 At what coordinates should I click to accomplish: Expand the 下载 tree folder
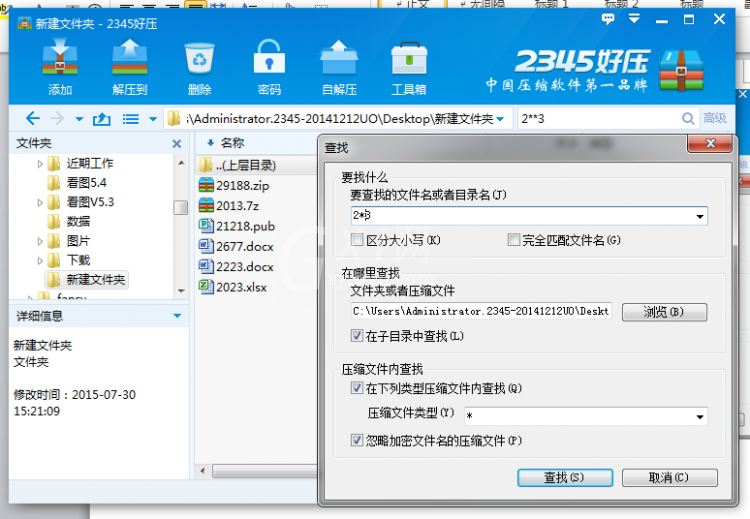pos(40,261)
